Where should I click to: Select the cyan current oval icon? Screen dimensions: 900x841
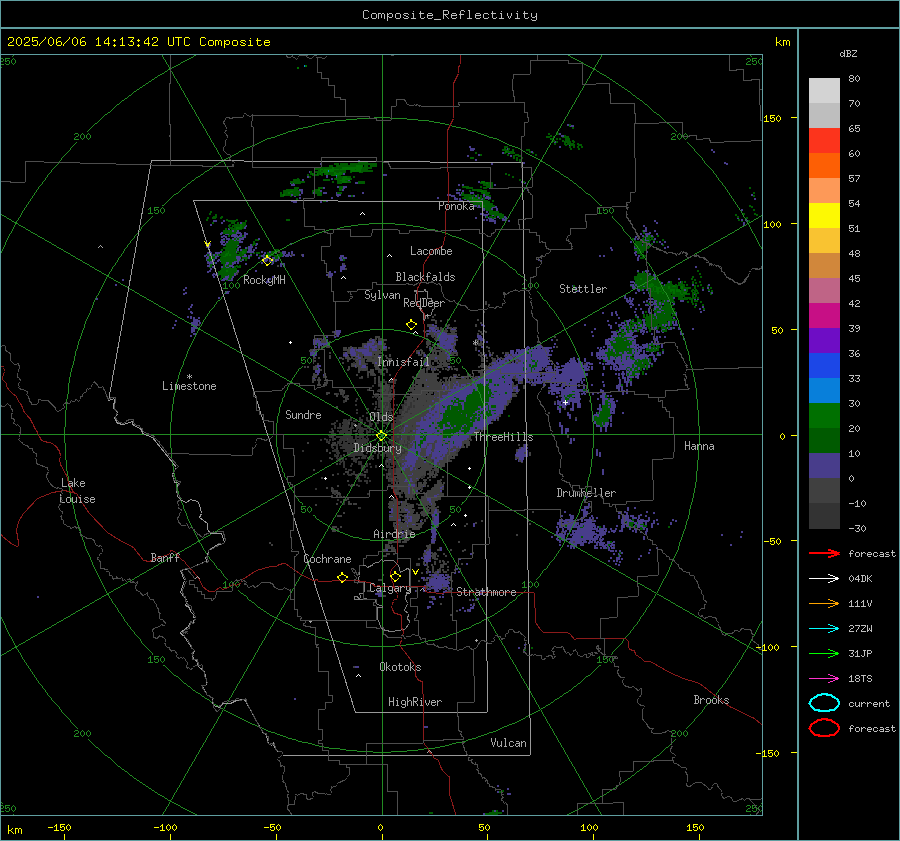point(824,703)
